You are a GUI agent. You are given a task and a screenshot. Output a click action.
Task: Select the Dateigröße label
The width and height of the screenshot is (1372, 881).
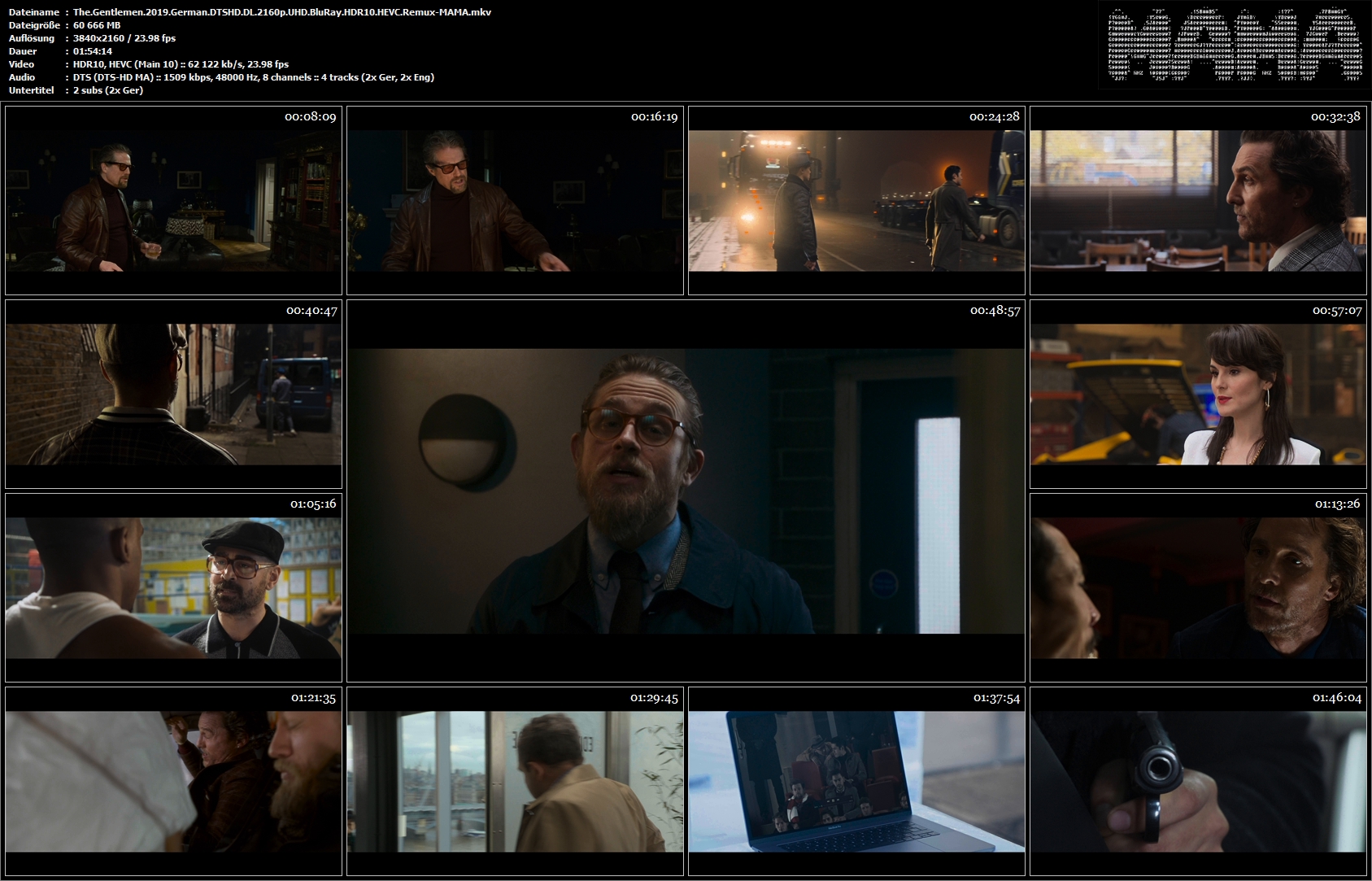(x=33, y=25)
